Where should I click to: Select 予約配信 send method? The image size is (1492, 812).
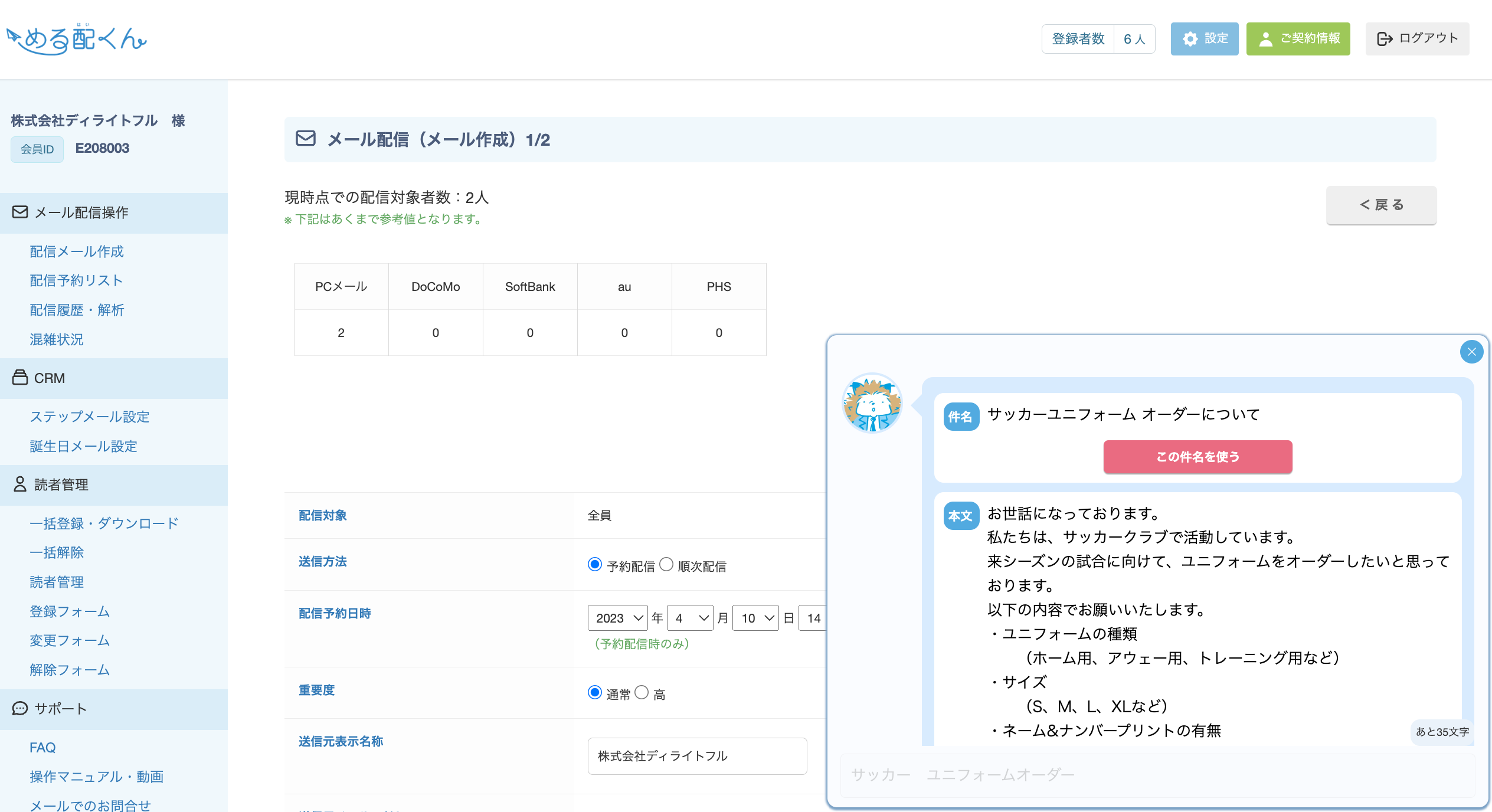[595, 565]
